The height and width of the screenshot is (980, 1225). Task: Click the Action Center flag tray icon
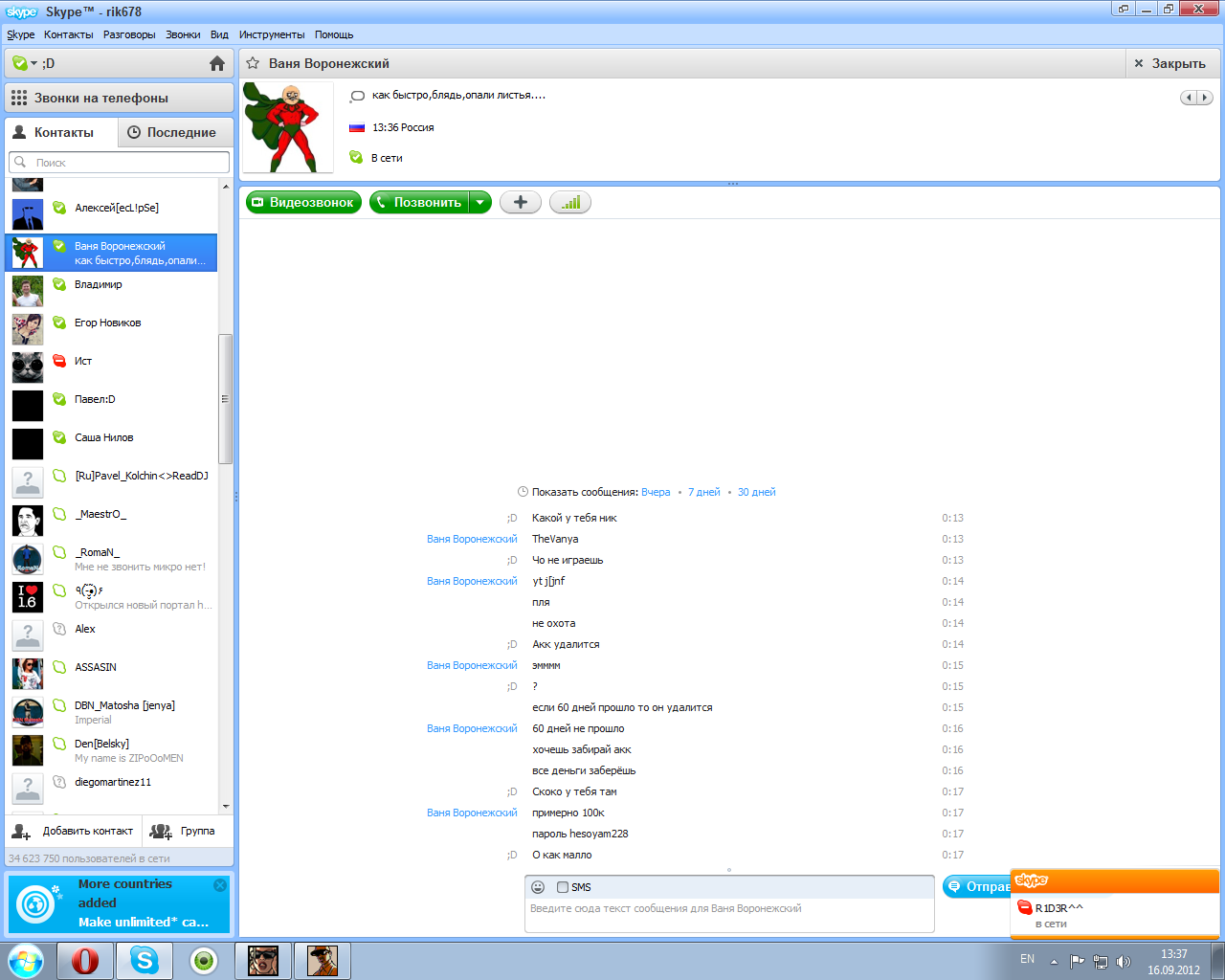click(1078, 962)
